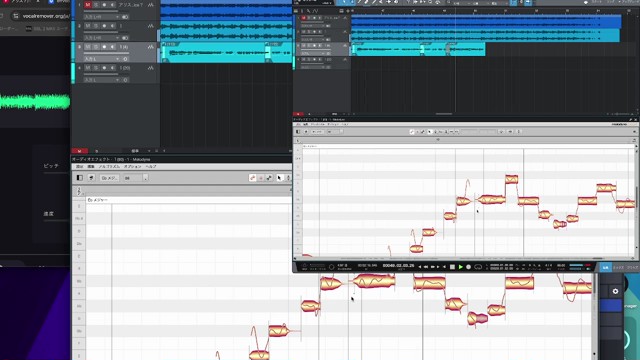The width and height of the screenshot is (640, 360).
Task: Enable monitor speaker icon on track 4
Action: pyautogui.click(x=112, y=68)
